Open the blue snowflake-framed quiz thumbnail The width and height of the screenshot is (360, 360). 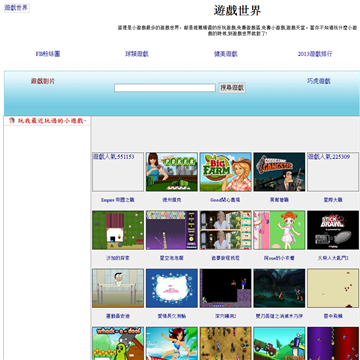click(x=172, y=288)
